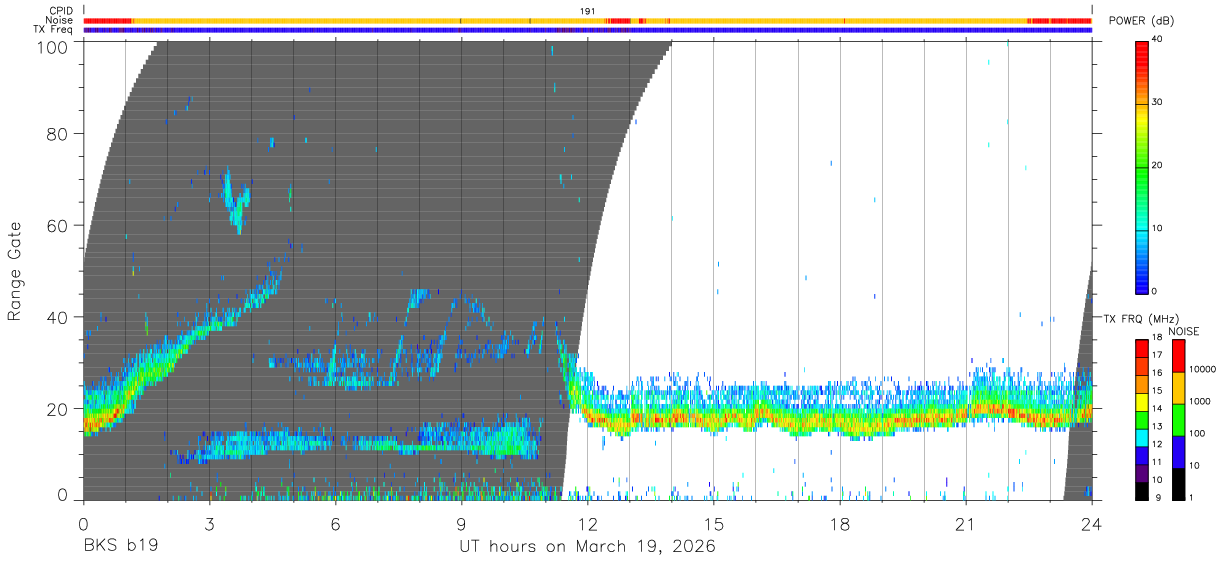Click the POWER (dB) legend title

(x=1142, y=21)
